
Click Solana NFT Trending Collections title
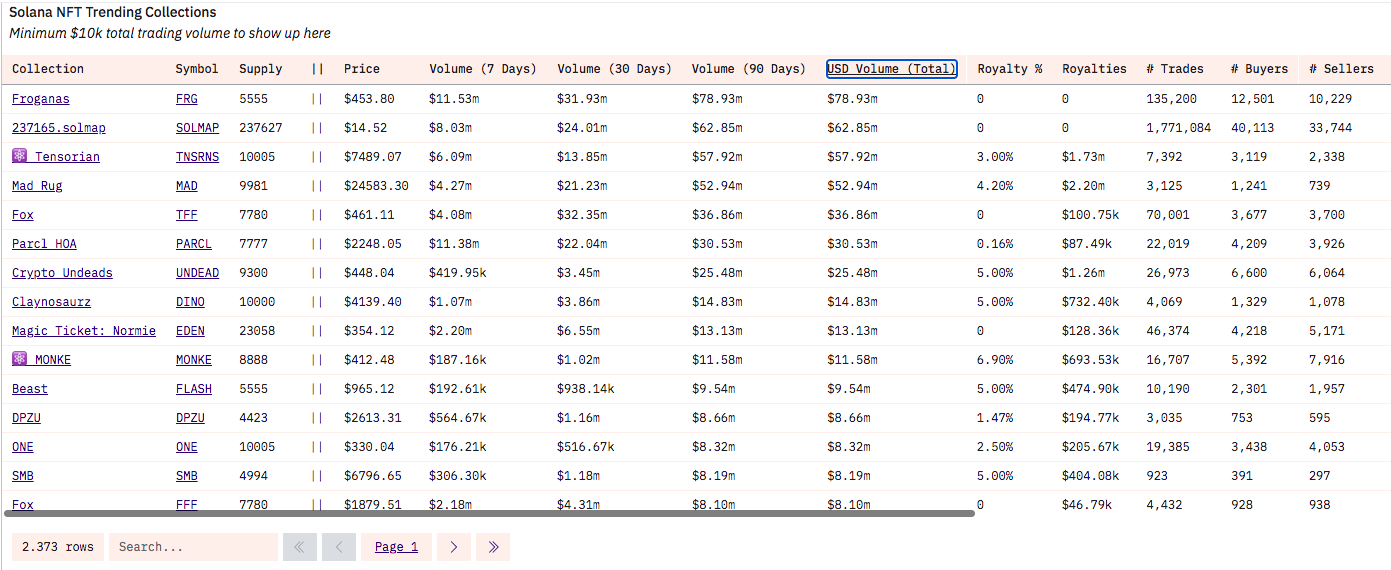click(x=112, y=13)
